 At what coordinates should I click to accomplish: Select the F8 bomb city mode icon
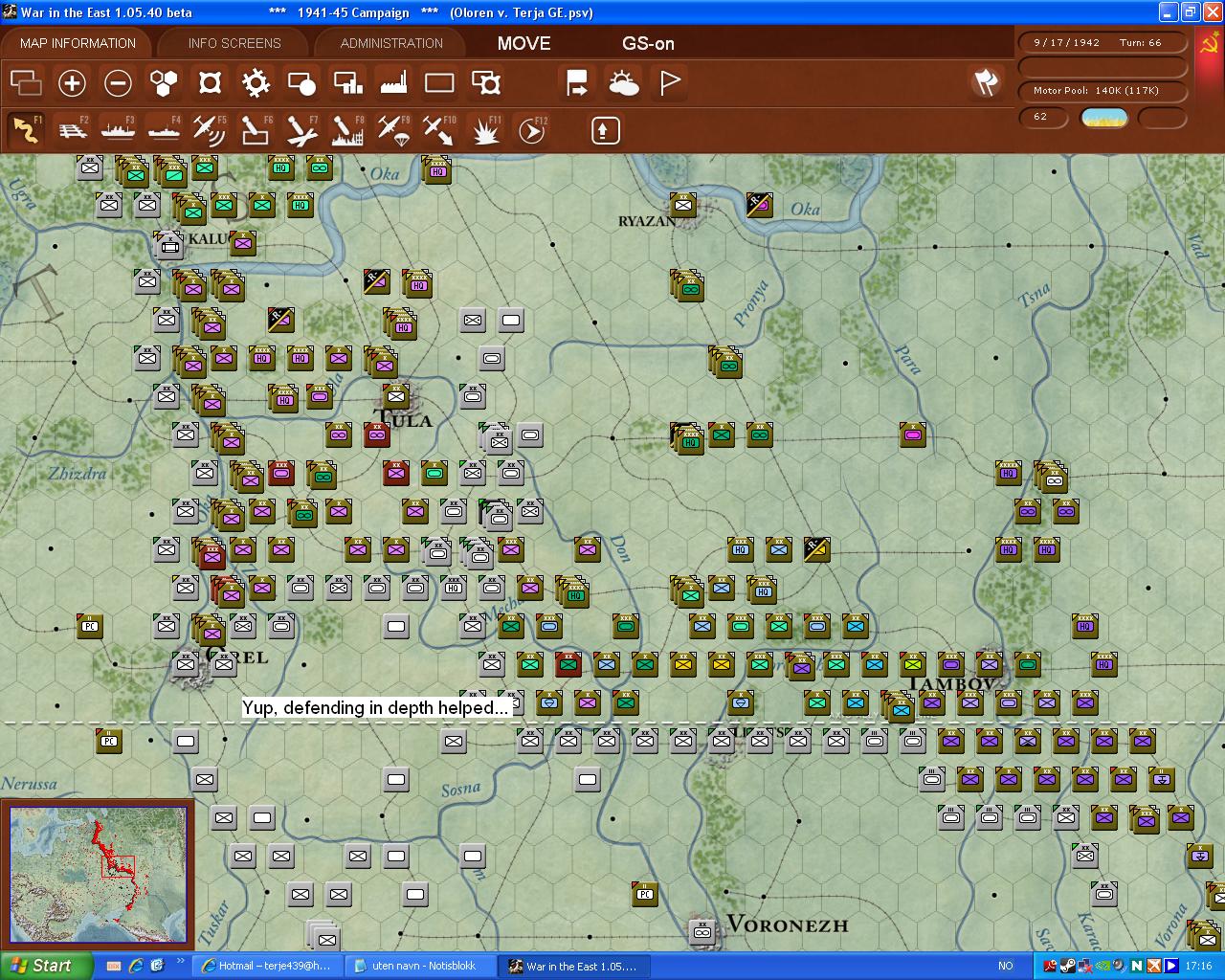pyautogui.click(x=347, y=129)
